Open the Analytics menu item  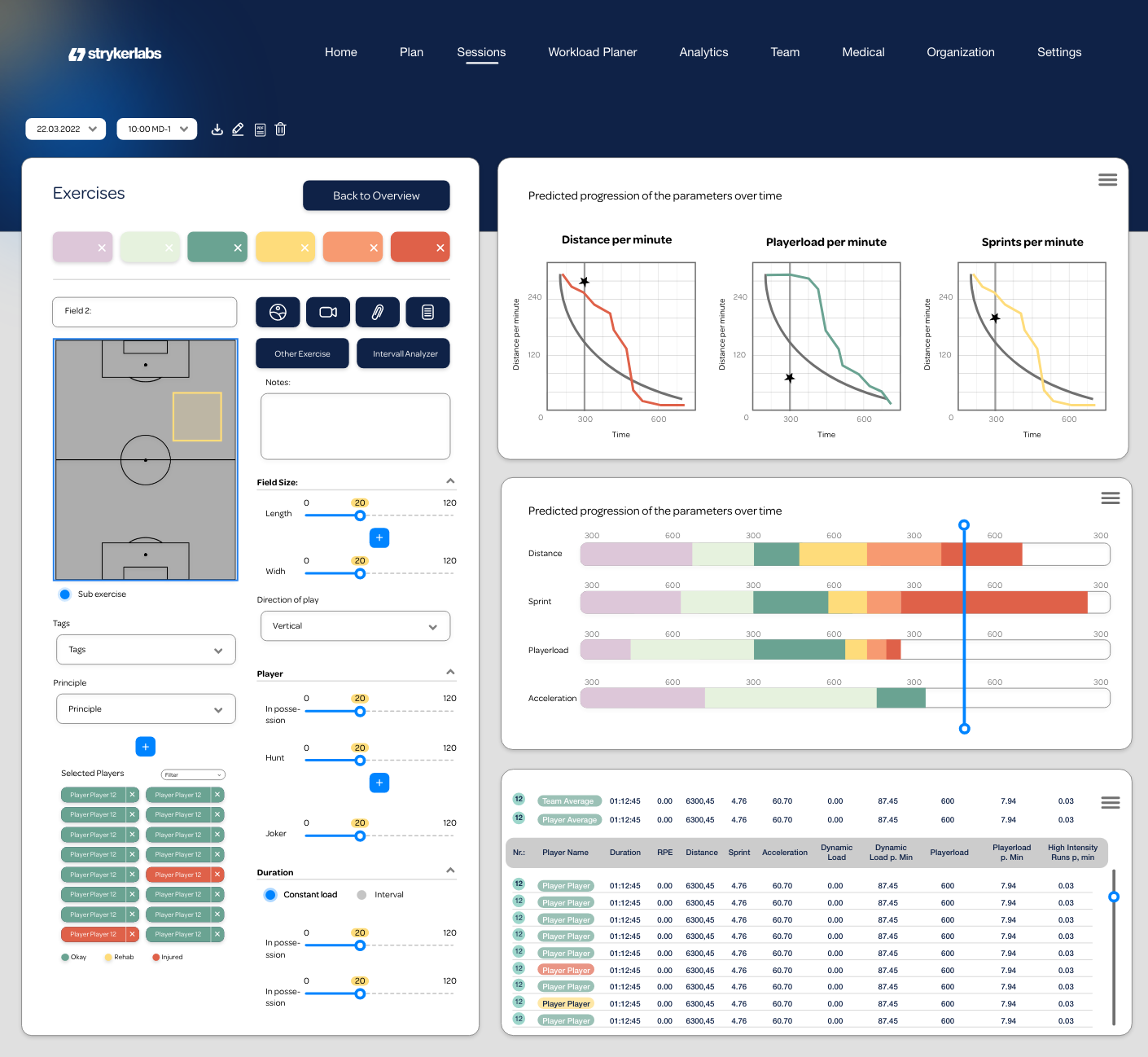[704, 52]
